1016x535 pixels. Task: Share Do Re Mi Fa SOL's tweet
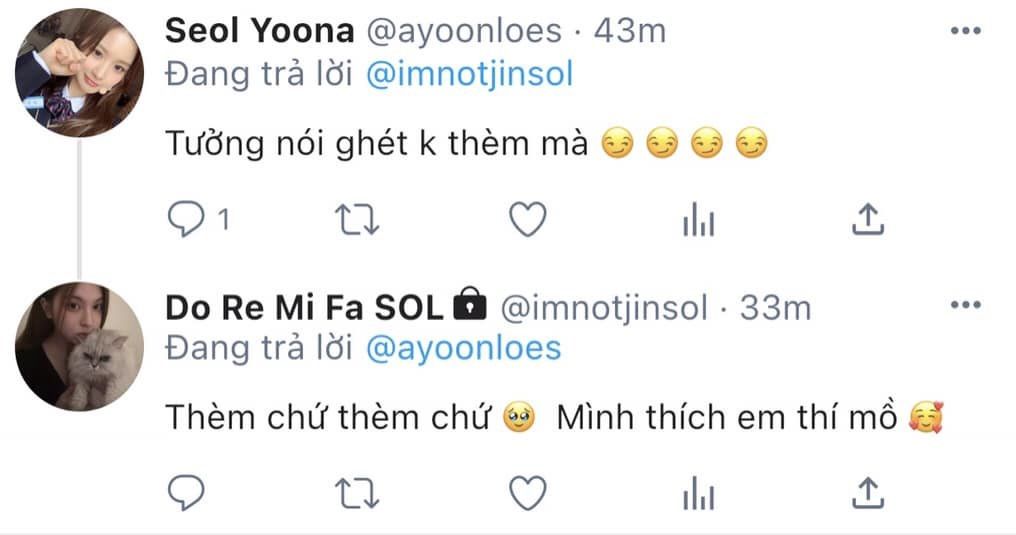[x=868, y=492]
